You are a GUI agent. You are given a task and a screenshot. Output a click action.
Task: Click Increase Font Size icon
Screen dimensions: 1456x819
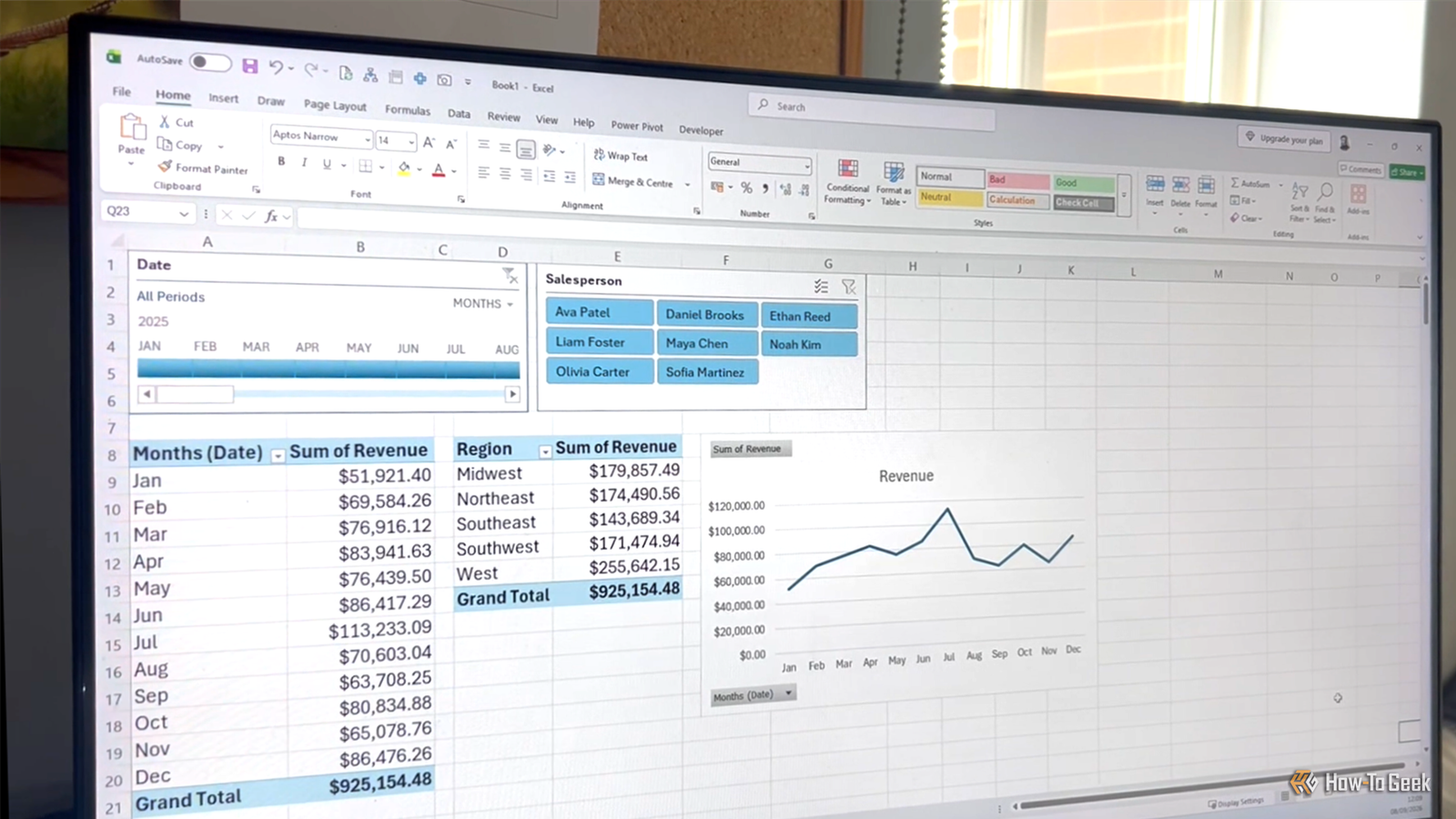(429, 142)
